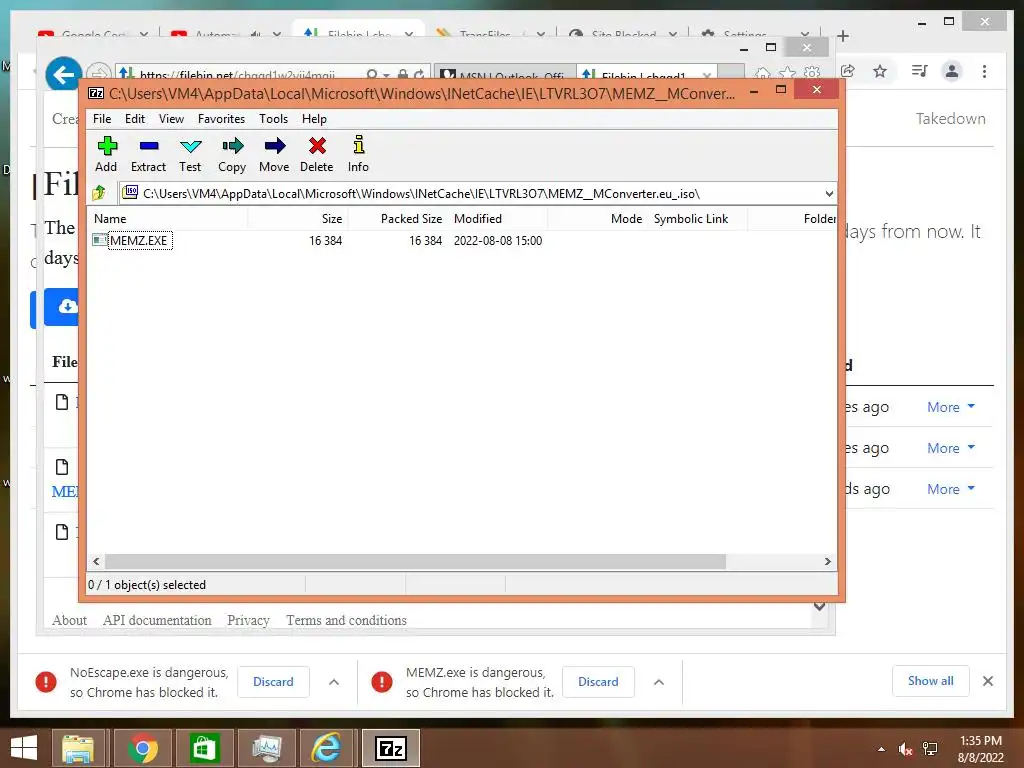Open the Chrome profile avatar

click(952, 71)
